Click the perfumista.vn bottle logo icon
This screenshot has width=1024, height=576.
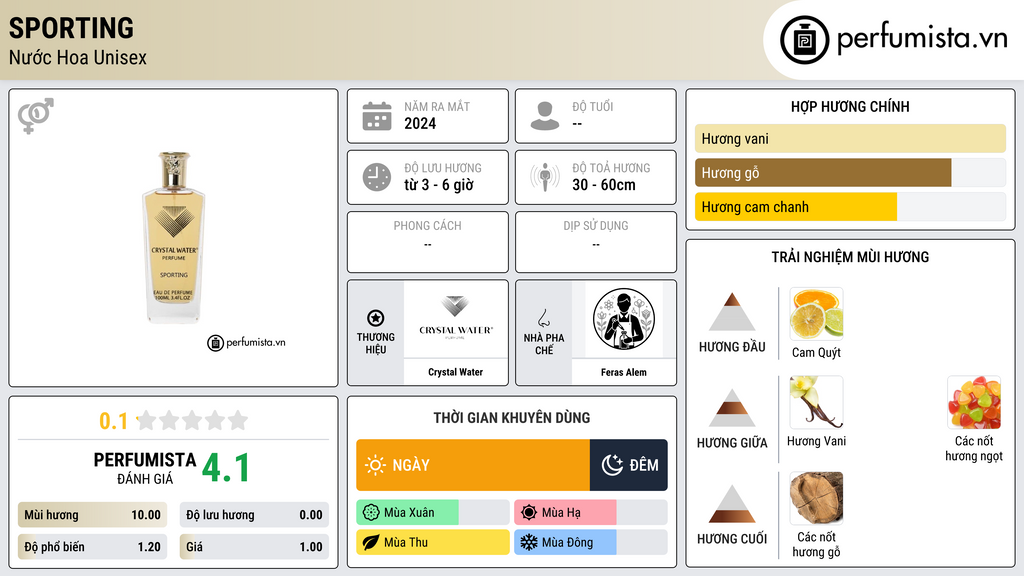[x=804, y=40]
